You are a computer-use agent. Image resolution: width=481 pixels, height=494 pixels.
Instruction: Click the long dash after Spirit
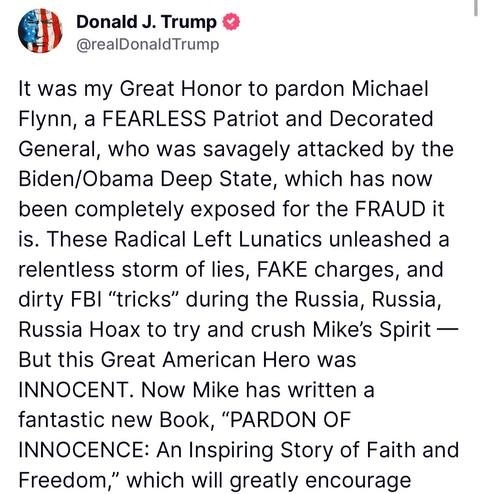[447, 329]
